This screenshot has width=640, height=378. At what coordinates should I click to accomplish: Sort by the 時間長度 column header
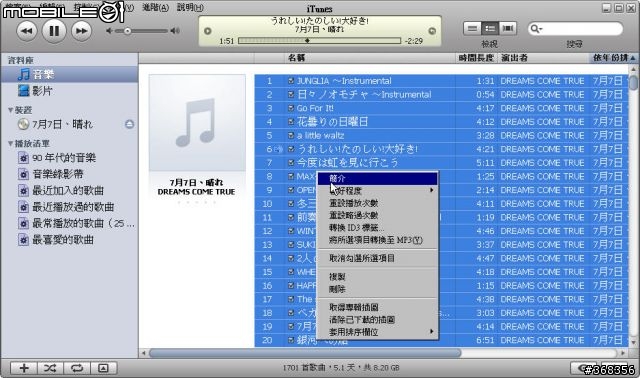tap(476, 58)
